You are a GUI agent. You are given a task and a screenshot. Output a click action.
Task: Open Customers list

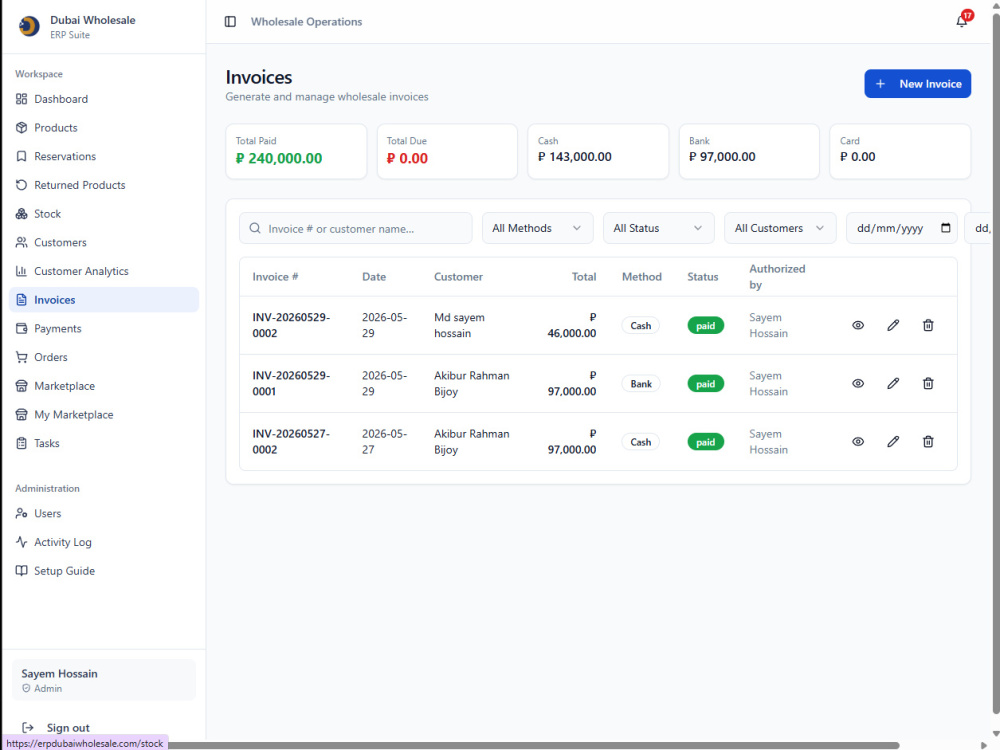pyautogui.click(x=104, y=242)
